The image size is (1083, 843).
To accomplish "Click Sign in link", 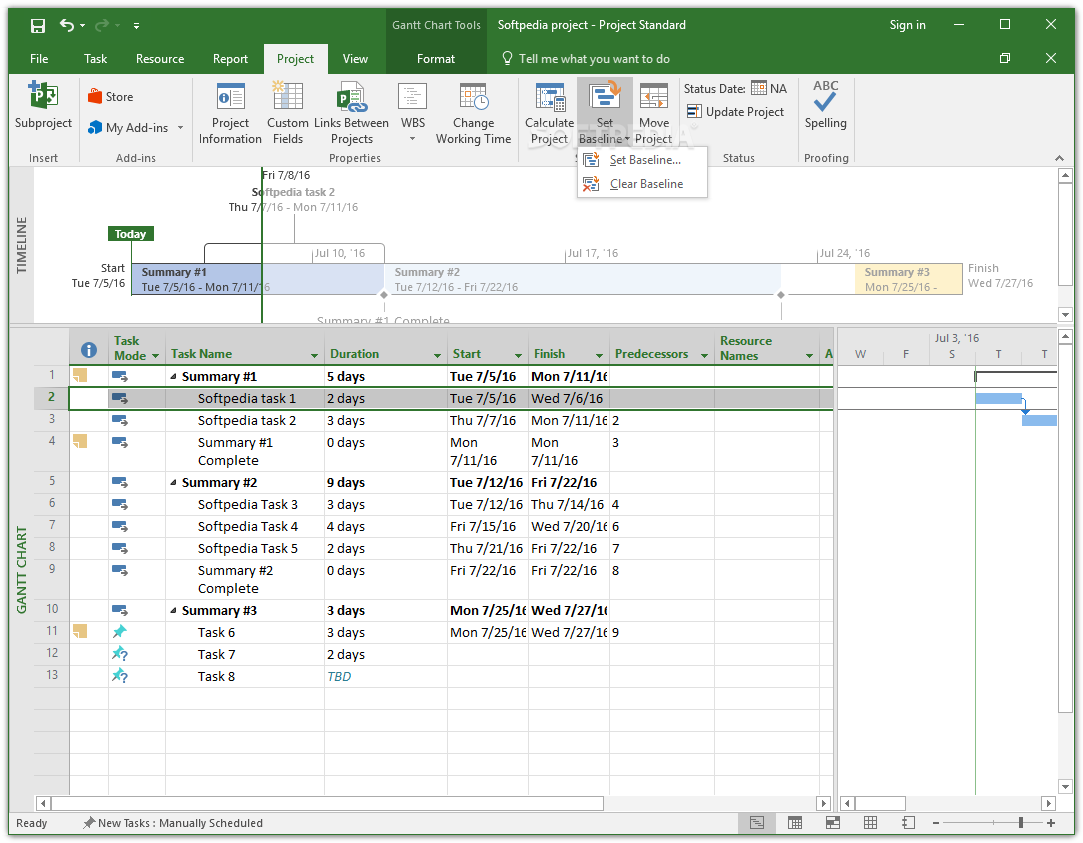I will click(907, 25).
